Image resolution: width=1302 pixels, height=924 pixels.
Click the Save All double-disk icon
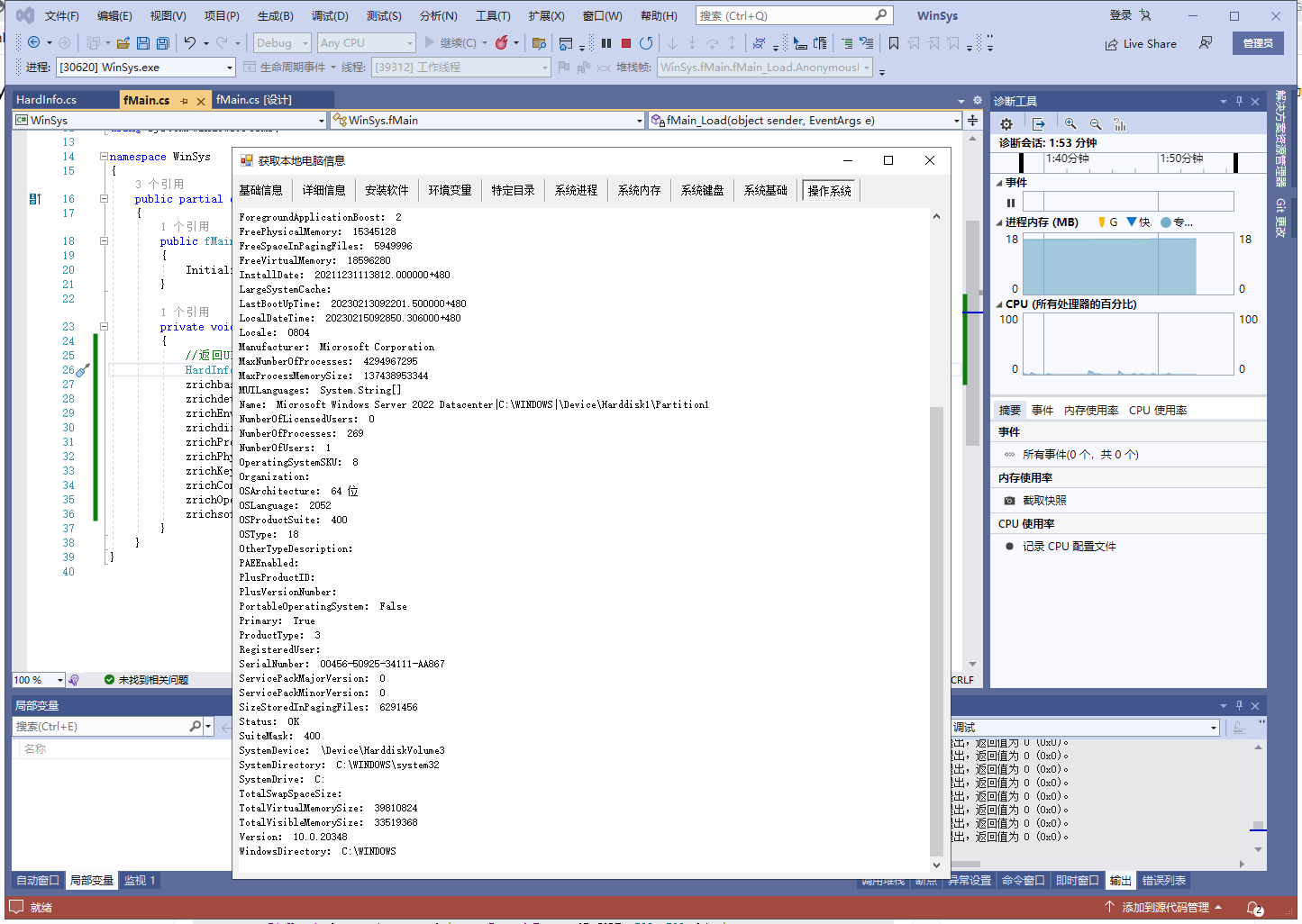click(163, 42)
